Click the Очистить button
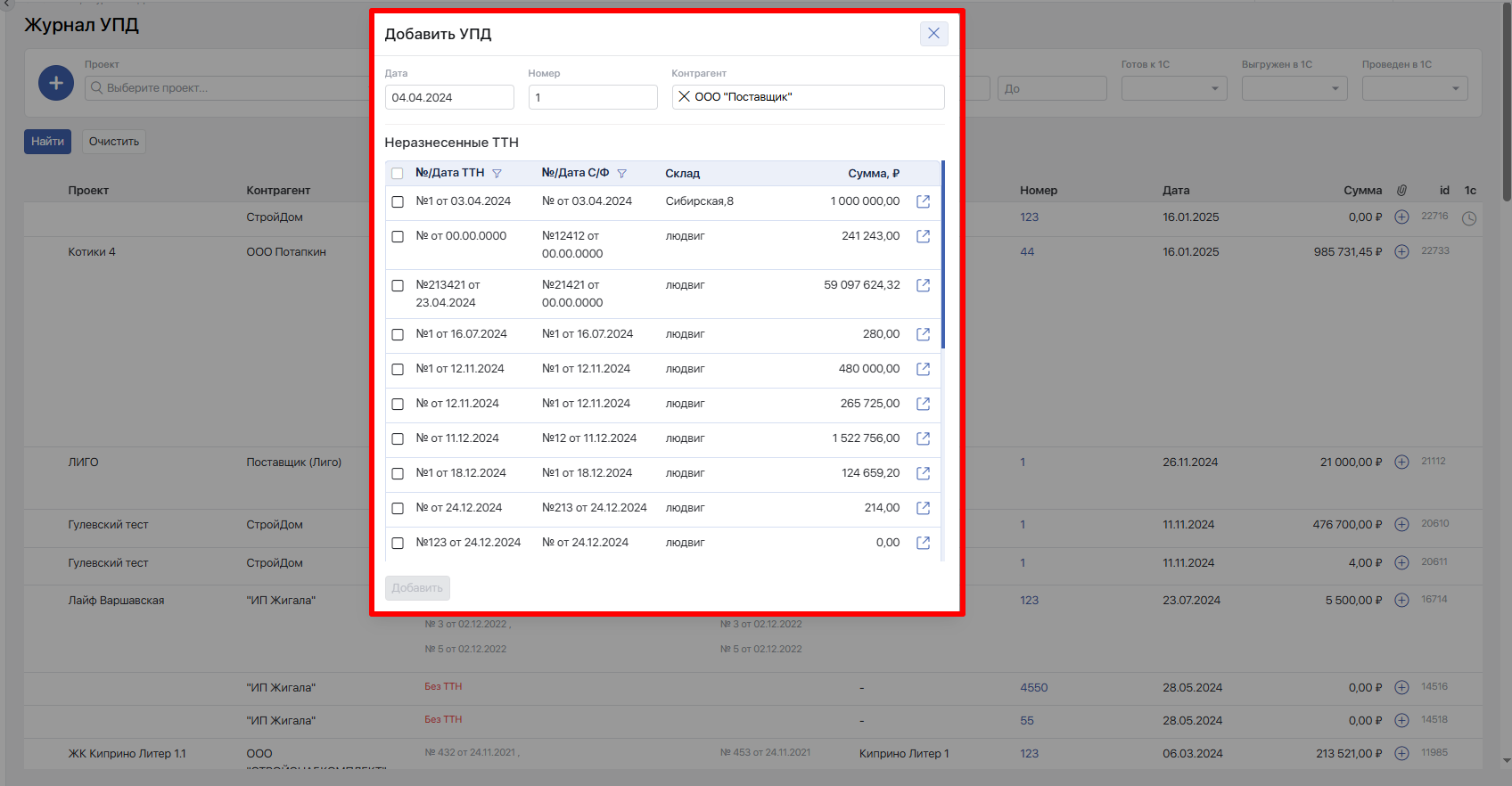The height and width of the screenshot is (786, 1512). click(x=114, y=142)
